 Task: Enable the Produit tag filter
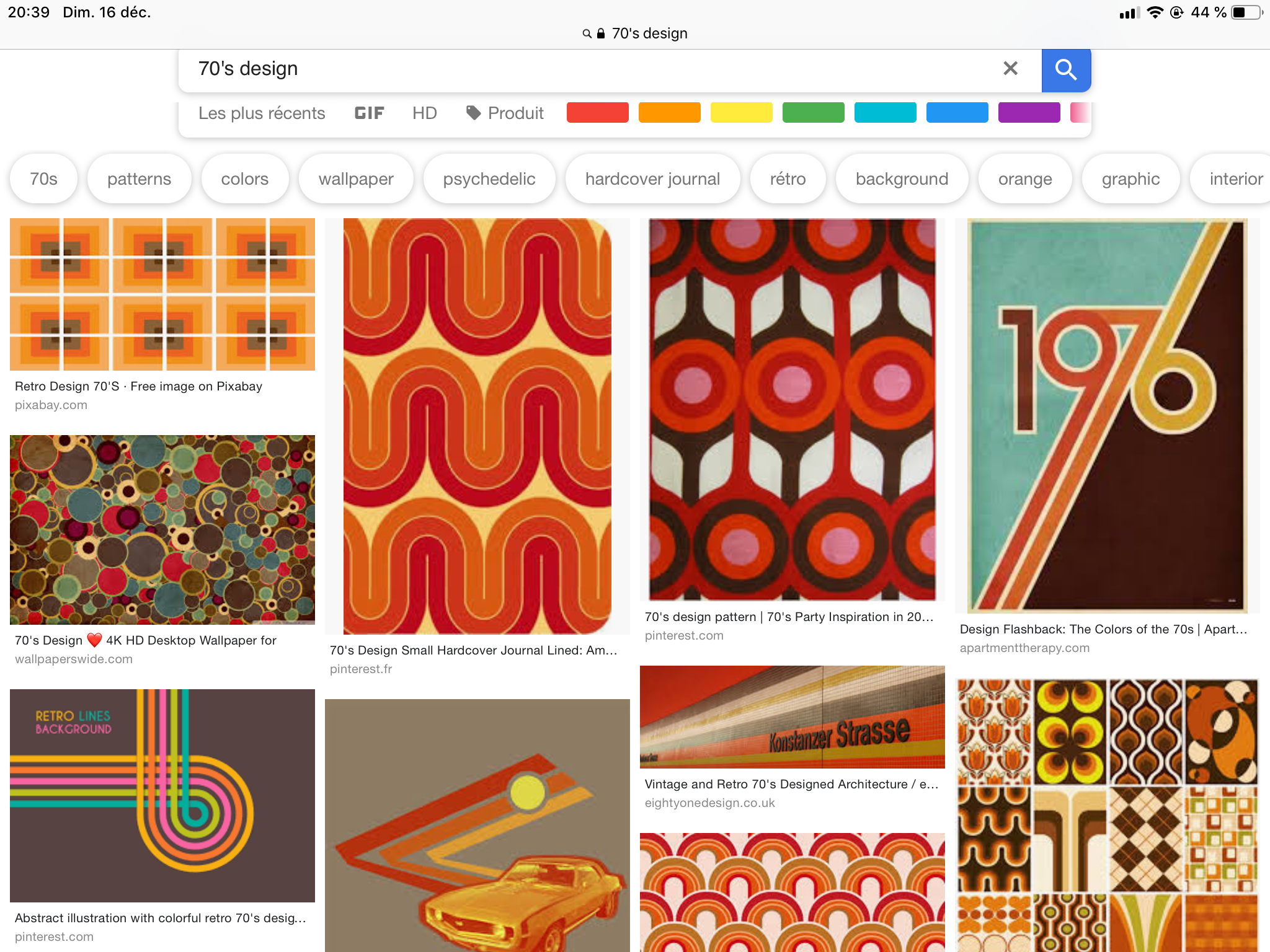(505, 113)
